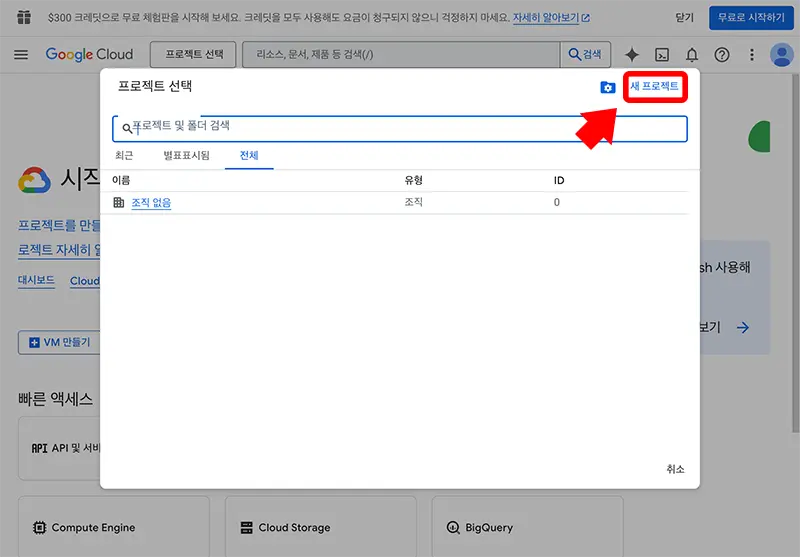Image resolution: width=800 pixels, height=557 pixels.
Task: Switch to the 최근 tab
Action: click(124, 156)
